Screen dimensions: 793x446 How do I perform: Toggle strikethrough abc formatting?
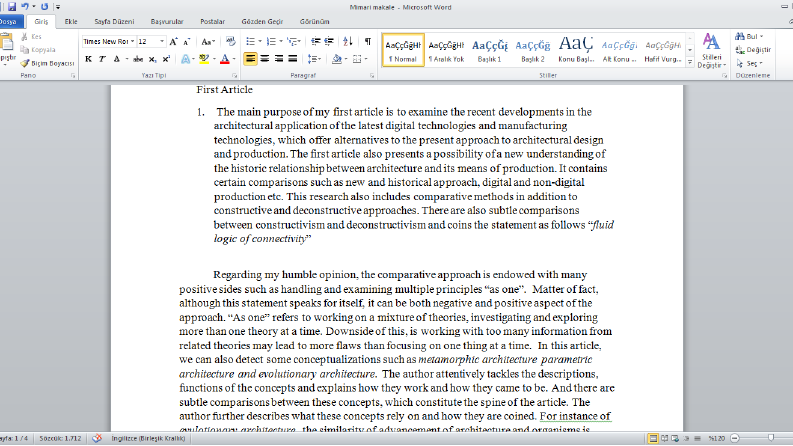138,59
